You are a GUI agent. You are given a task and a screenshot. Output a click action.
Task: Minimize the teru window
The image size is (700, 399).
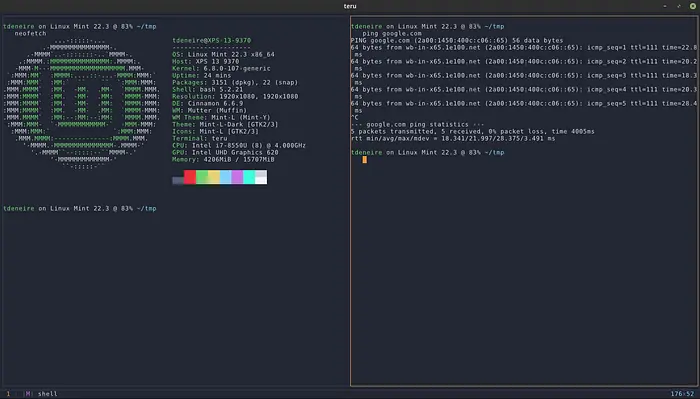[665, 6]
